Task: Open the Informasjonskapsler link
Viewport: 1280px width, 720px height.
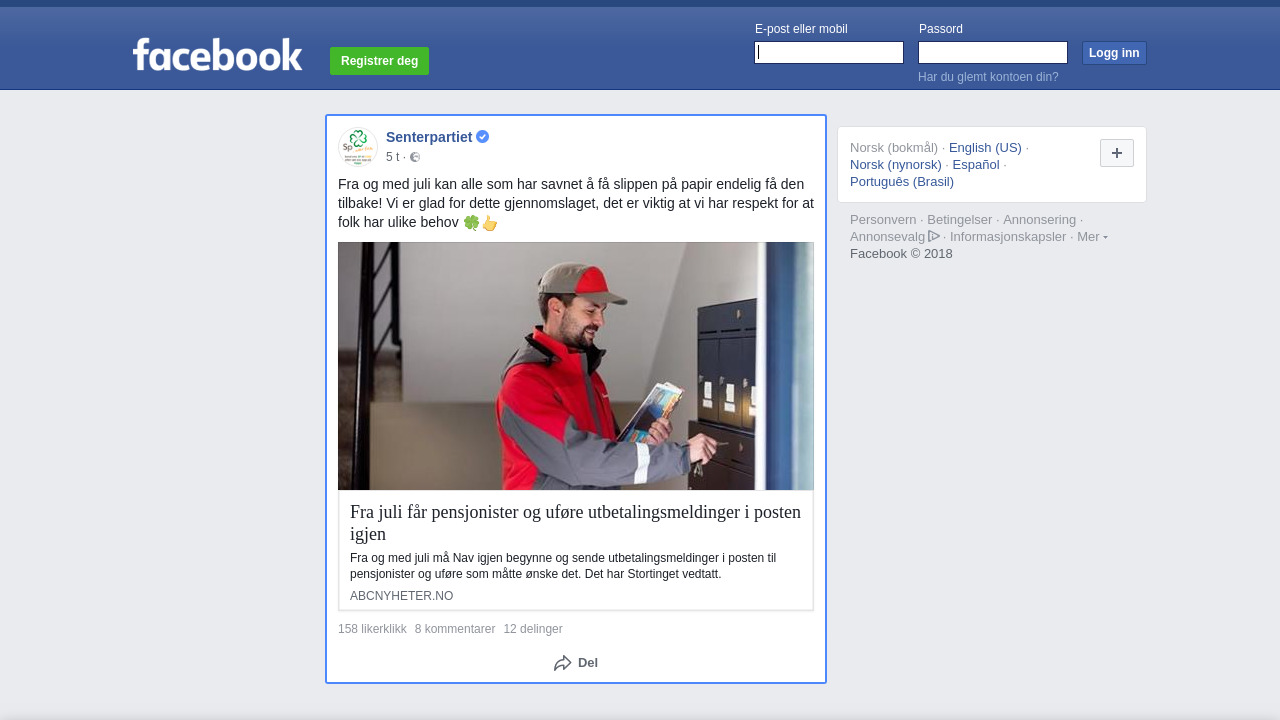Action: (x=1008, y=237)
